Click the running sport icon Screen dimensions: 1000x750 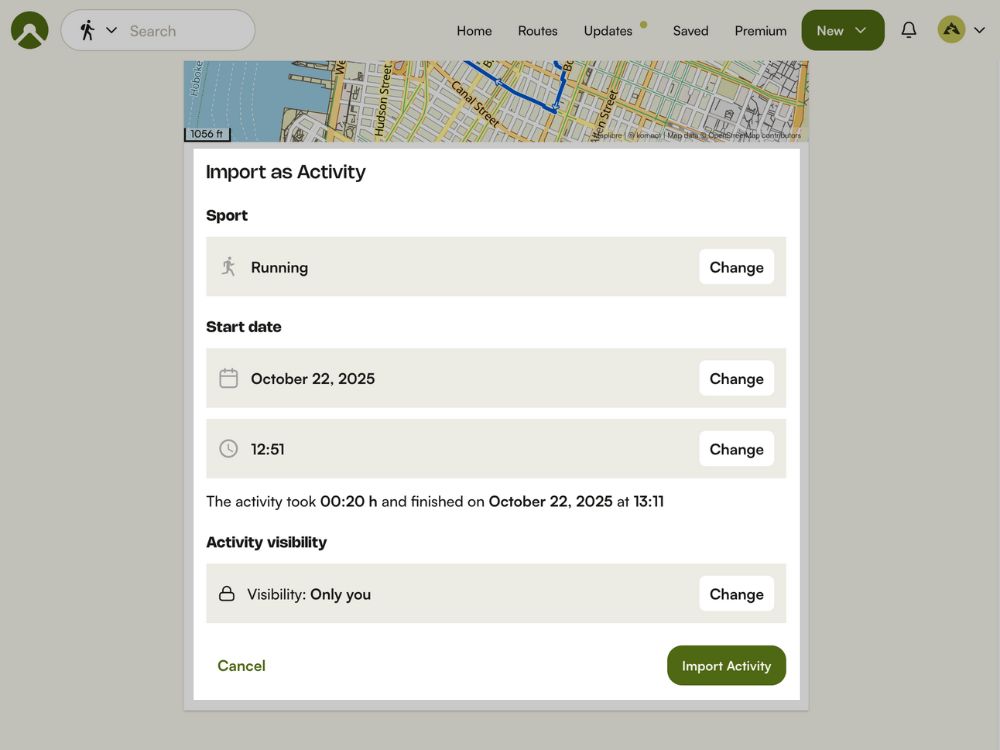[229, 267]
